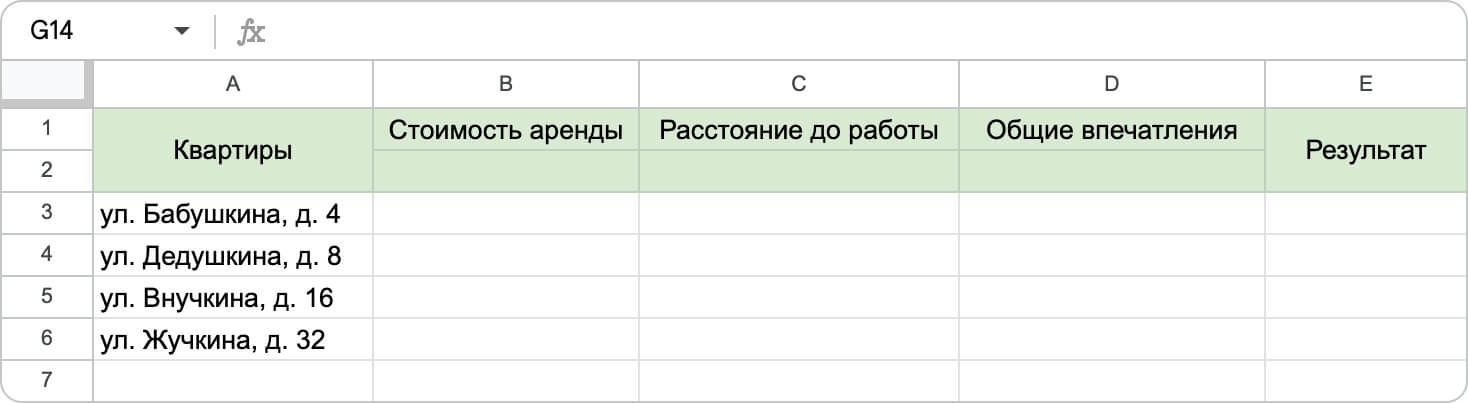Click the Результат merged cell
This screenshot has height=403, width=1468.
click(1365, 150)
